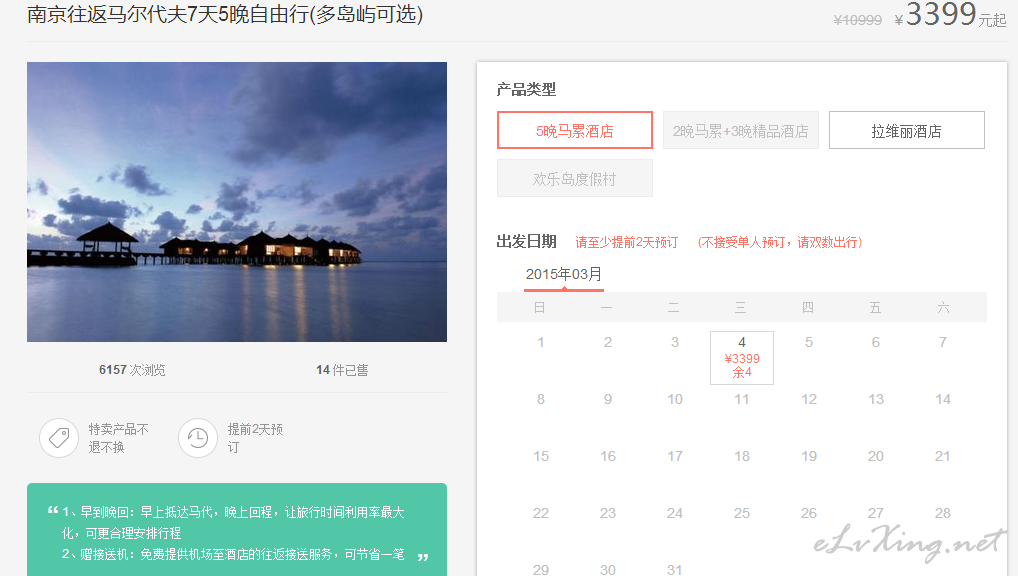Click calendar date 28

tap(943, 514)
